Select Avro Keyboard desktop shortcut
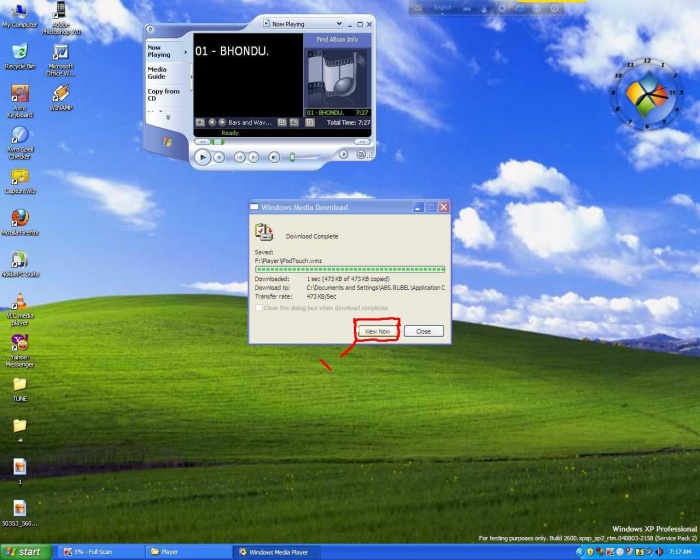This screenshot has width=700, height=560. (20, 101)
